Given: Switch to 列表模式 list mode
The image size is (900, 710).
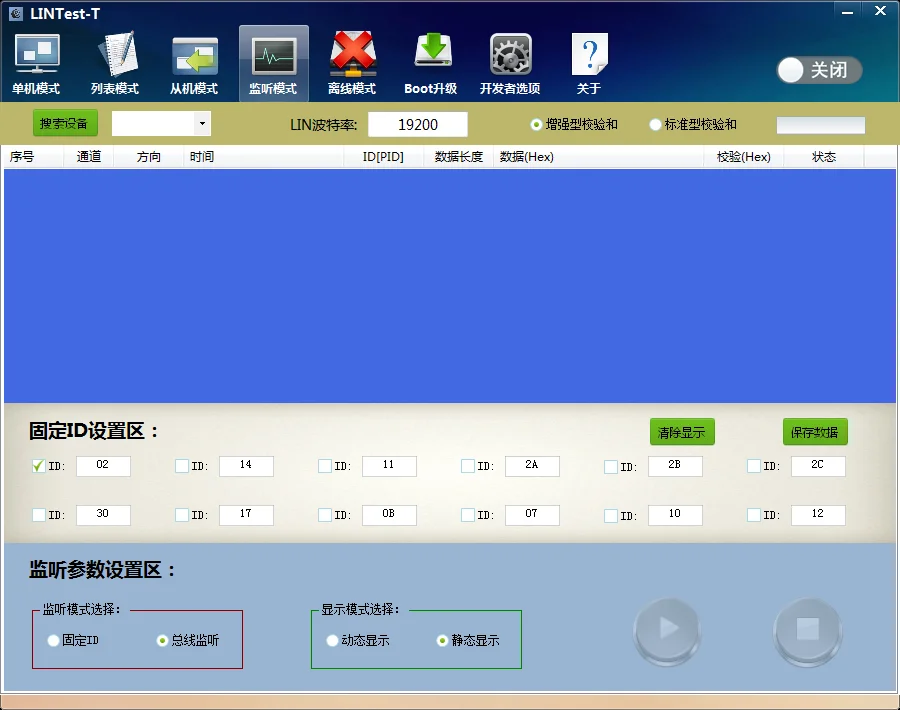Looking at the screenshot, I should pyautogui.click(x=115, y=64).
